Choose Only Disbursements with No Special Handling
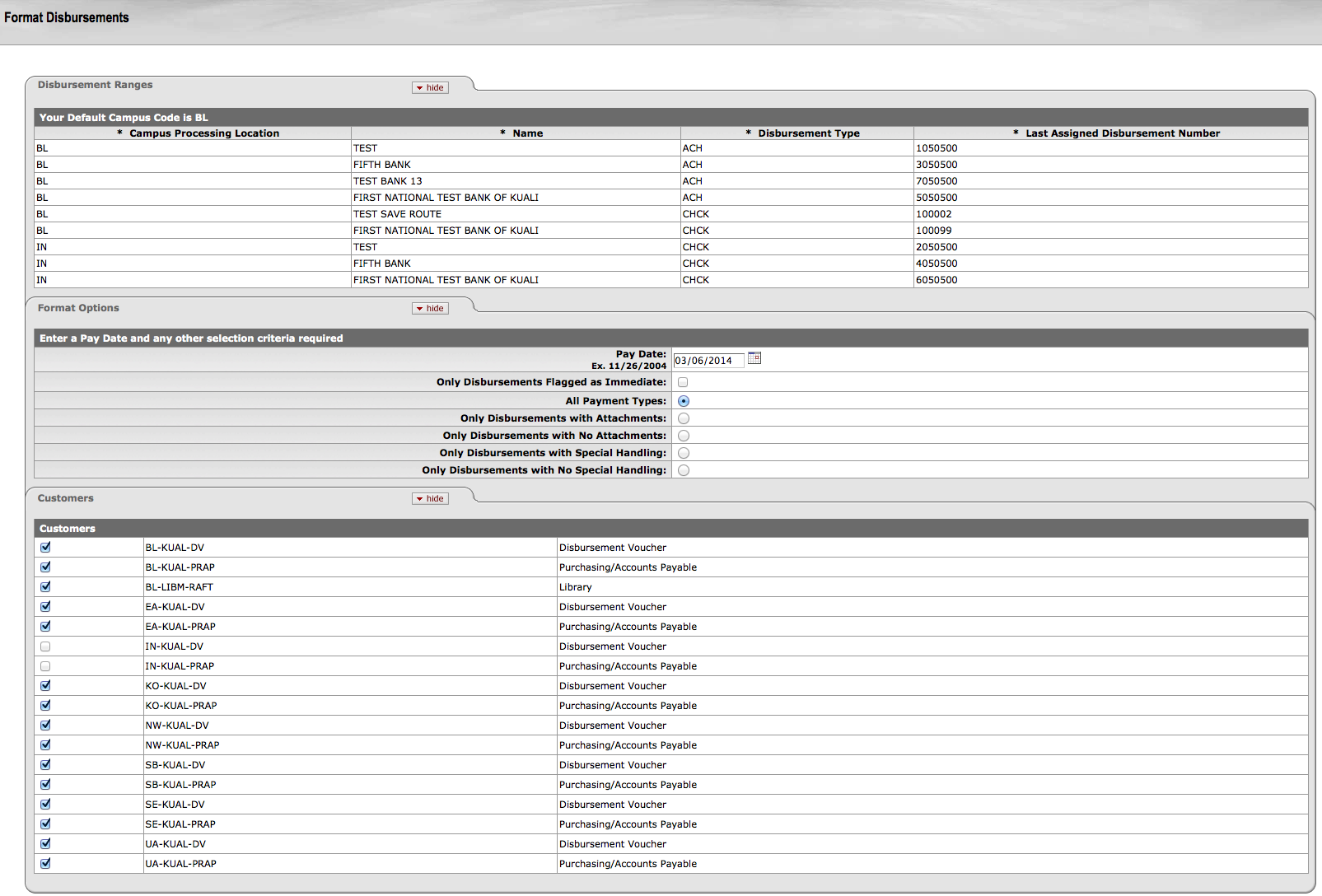 click(x=684, y=470)
